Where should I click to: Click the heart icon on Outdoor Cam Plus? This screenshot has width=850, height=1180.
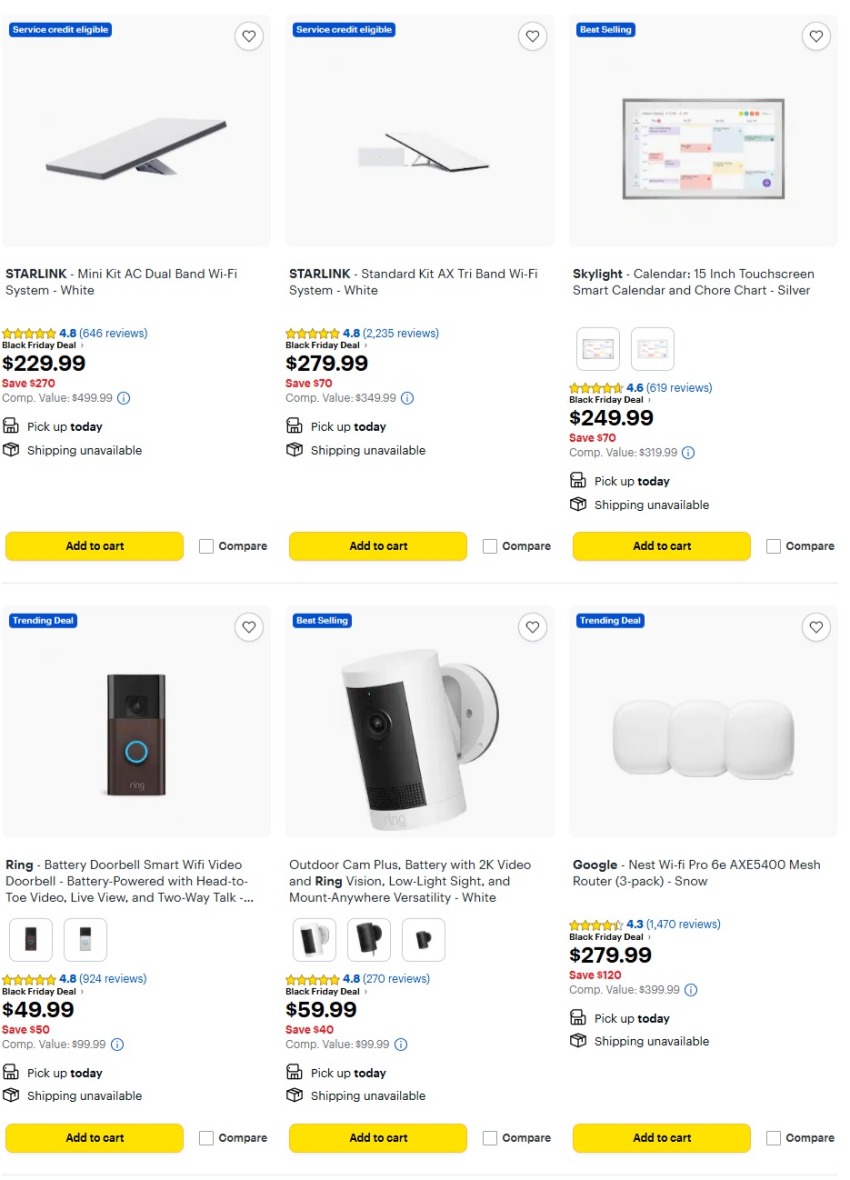pyautogui.click(x=531, y=627)
